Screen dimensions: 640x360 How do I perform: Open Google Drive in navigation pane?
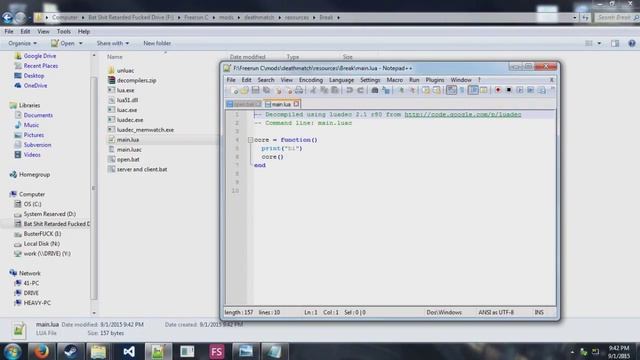point(40,56)
